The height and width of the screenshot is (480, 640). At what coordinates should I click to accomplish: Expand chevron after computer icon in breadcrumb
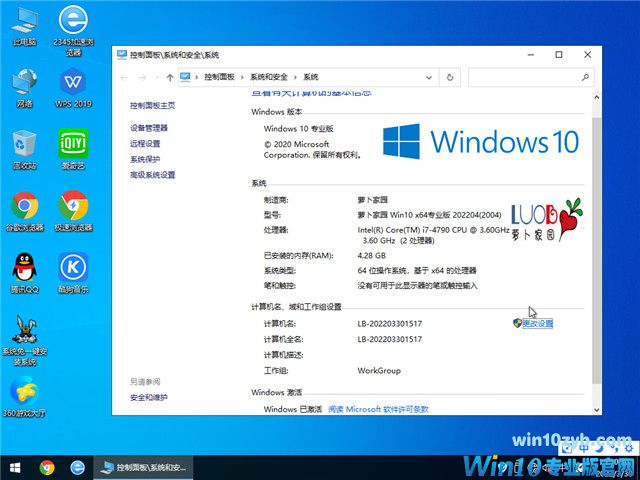197,77
